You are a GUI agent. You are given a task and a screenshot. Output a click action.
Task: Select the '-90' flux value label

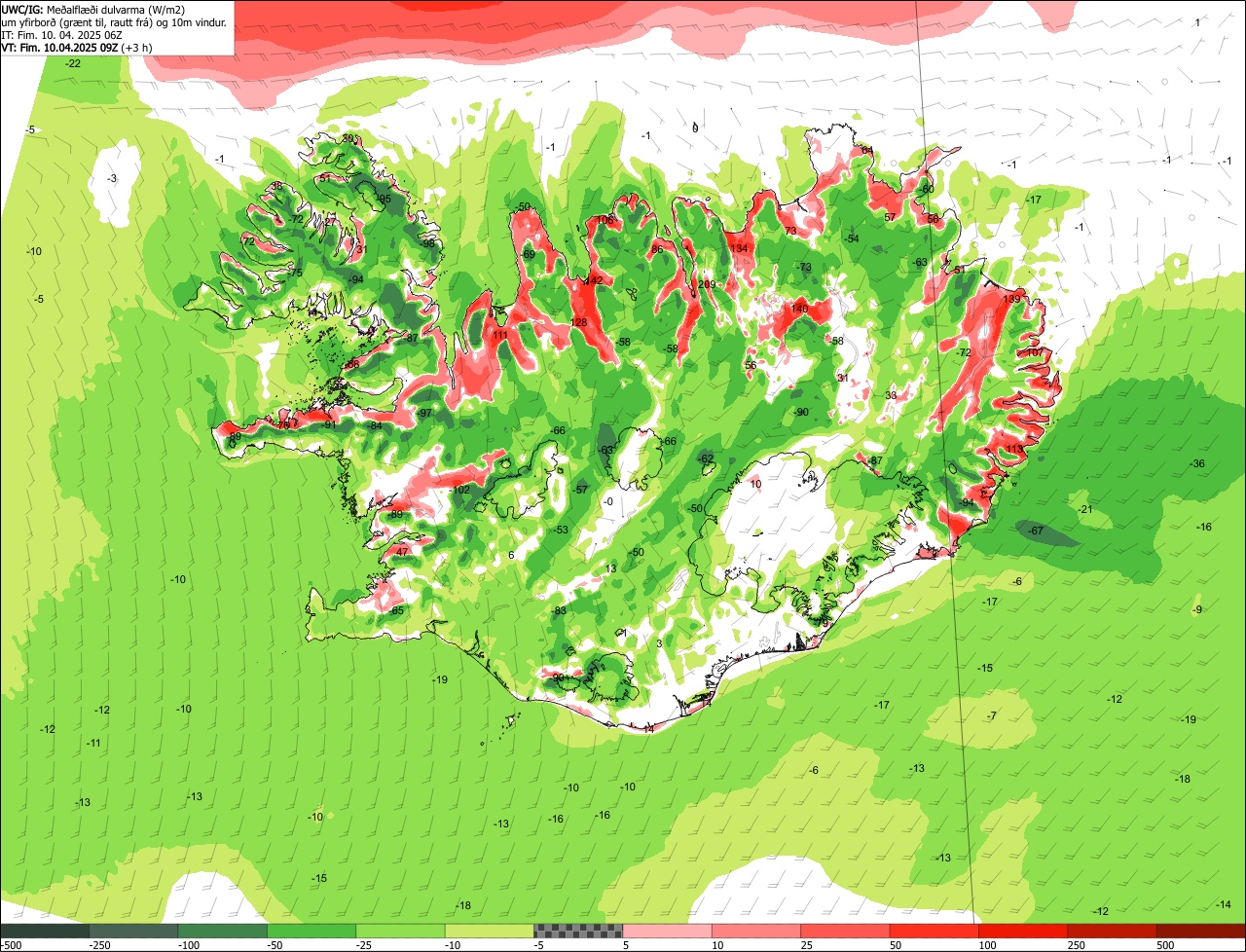800,413
